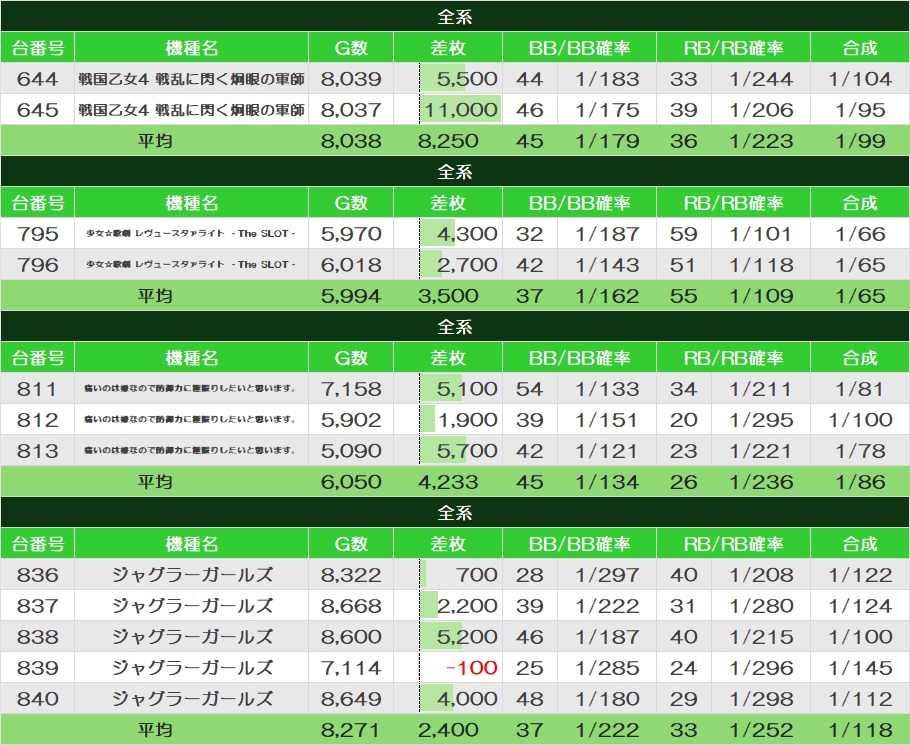This screenshot has height=745, width=910.
Task: Click G数 value 5,902
Action: click(x=351, y=420)
